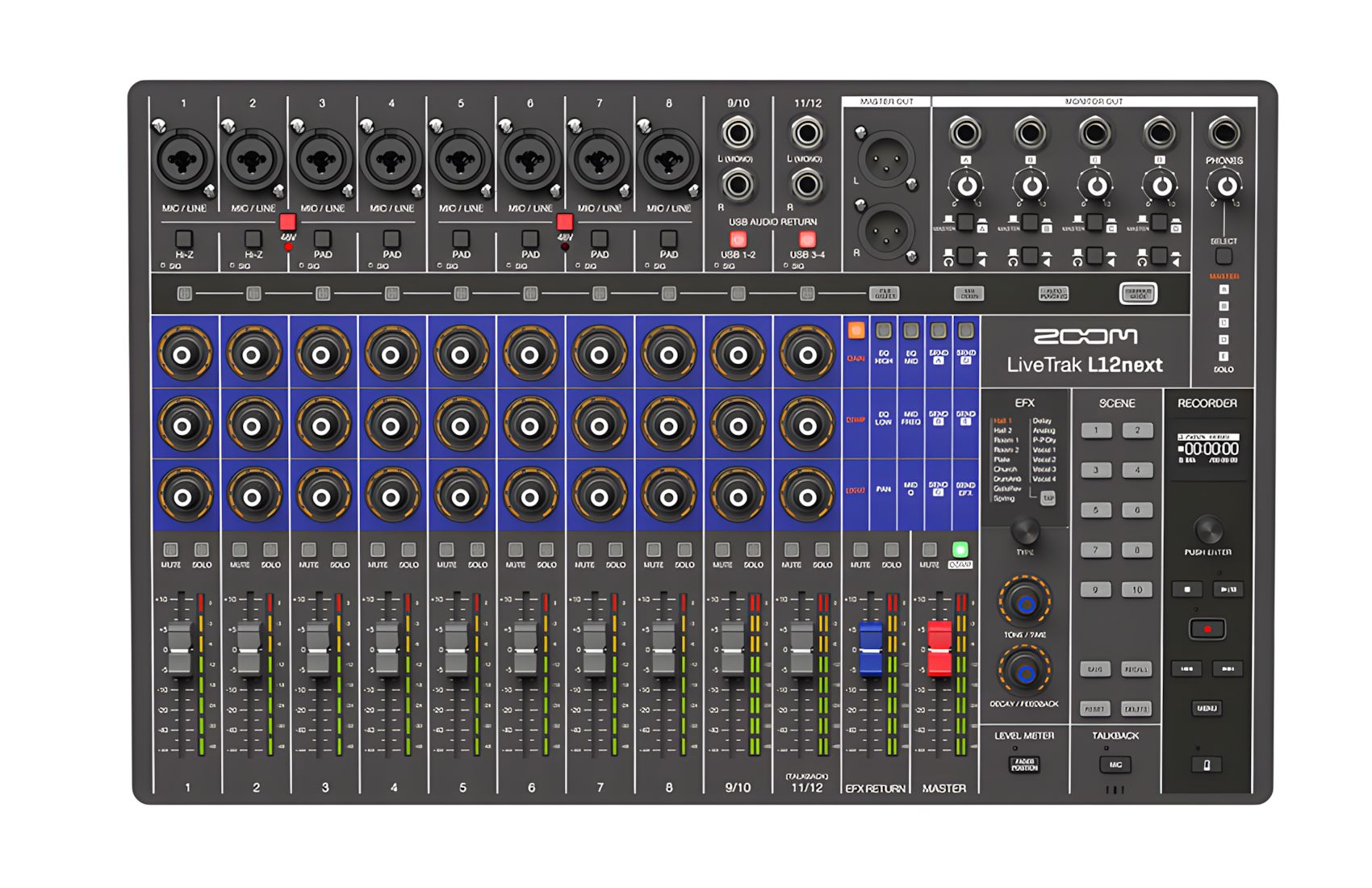Toggle 48V phantom power for channels 1-4
Viewport: 1372px width, 888px height.
click(288, 222)
